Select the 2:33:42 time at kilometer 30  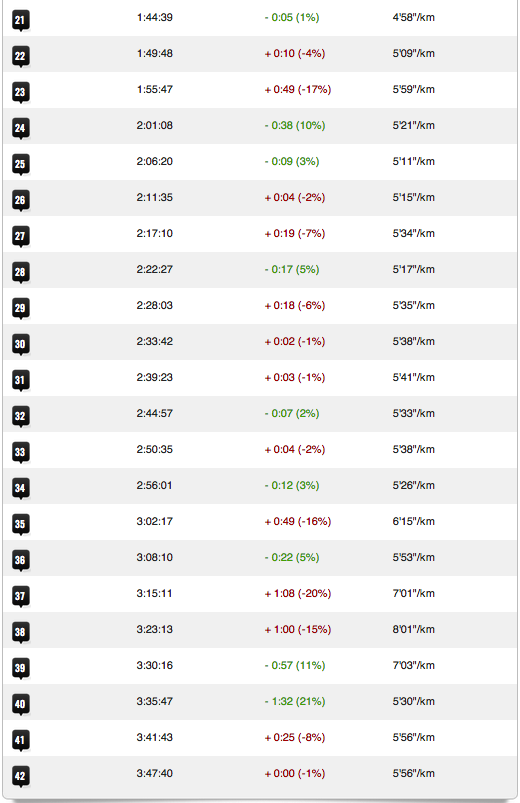click(x=155, y=342)
